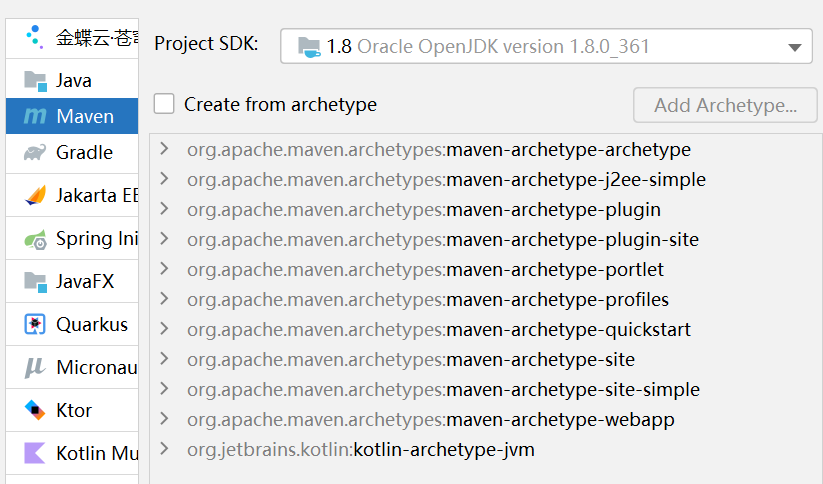The height and width of the screenshot is (484, 823).
Task: Select maven-archetype-j2ee-simple row text
Action: [x=447, y=180]
